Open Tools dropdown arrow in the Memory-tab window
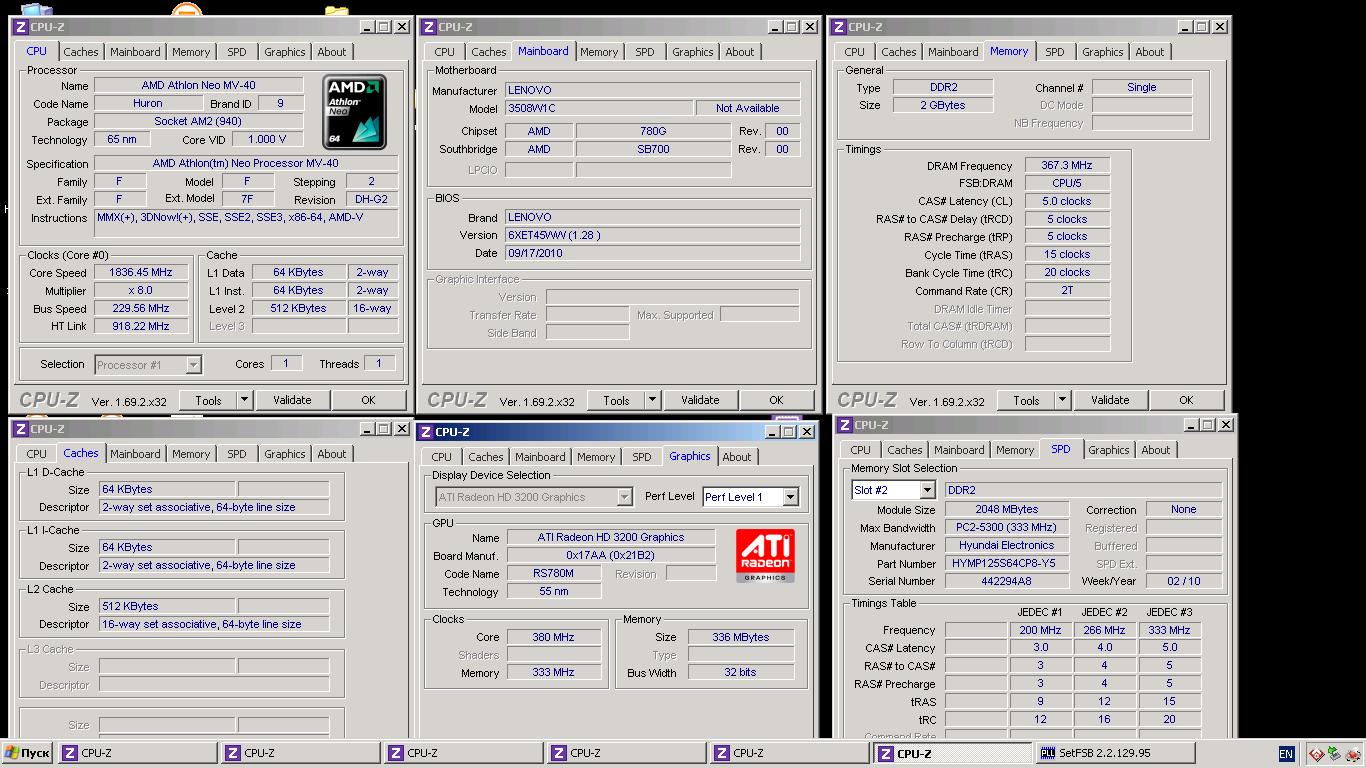This screenshot has height=768, width=1366. [x=1062, y=400]
